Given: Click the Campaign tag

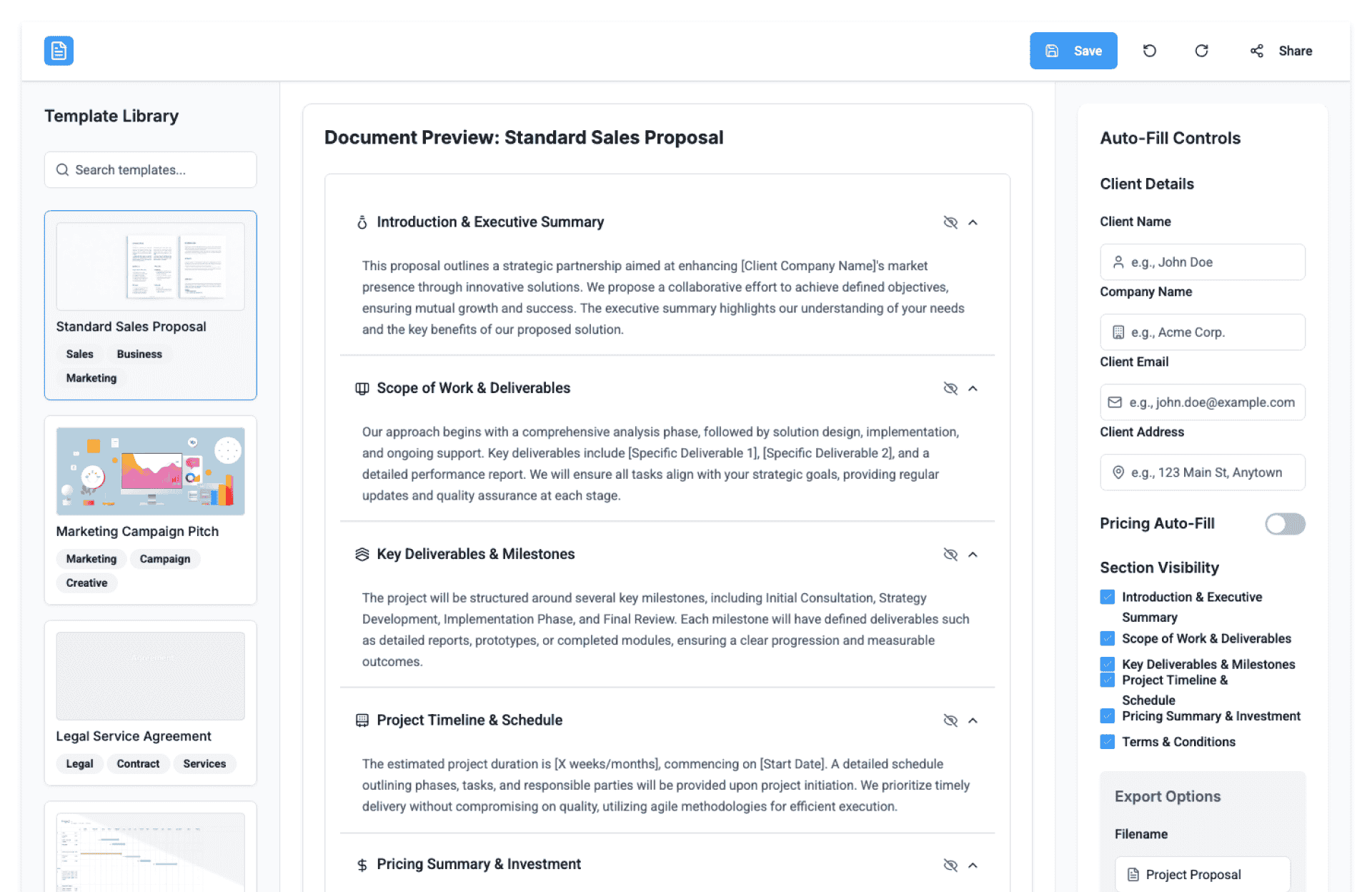Looking at the screenshot, I should (x=164, y=559).
